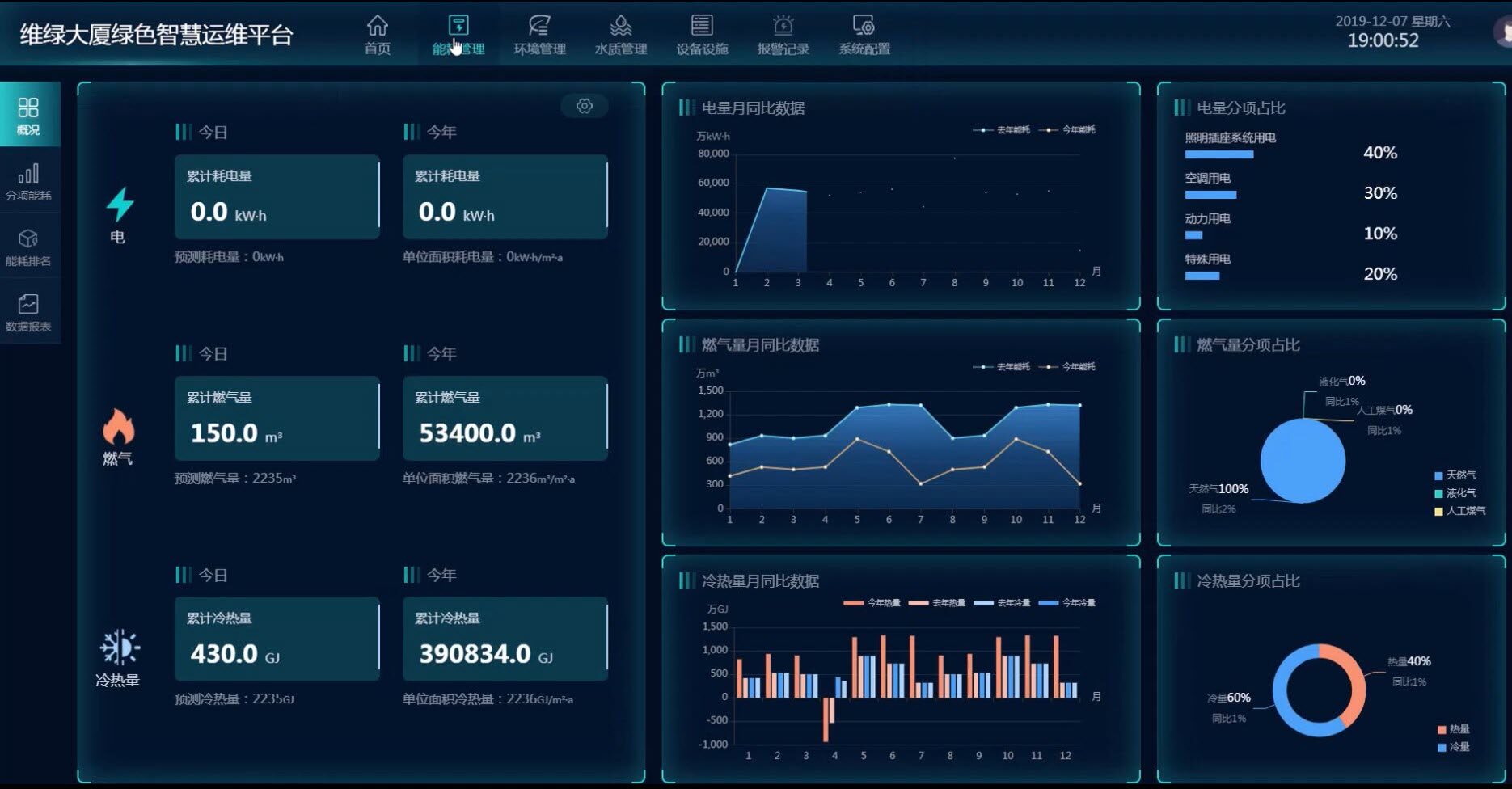Toggle 人工煤气 legend in gas pie chart

pos(1460,511)
